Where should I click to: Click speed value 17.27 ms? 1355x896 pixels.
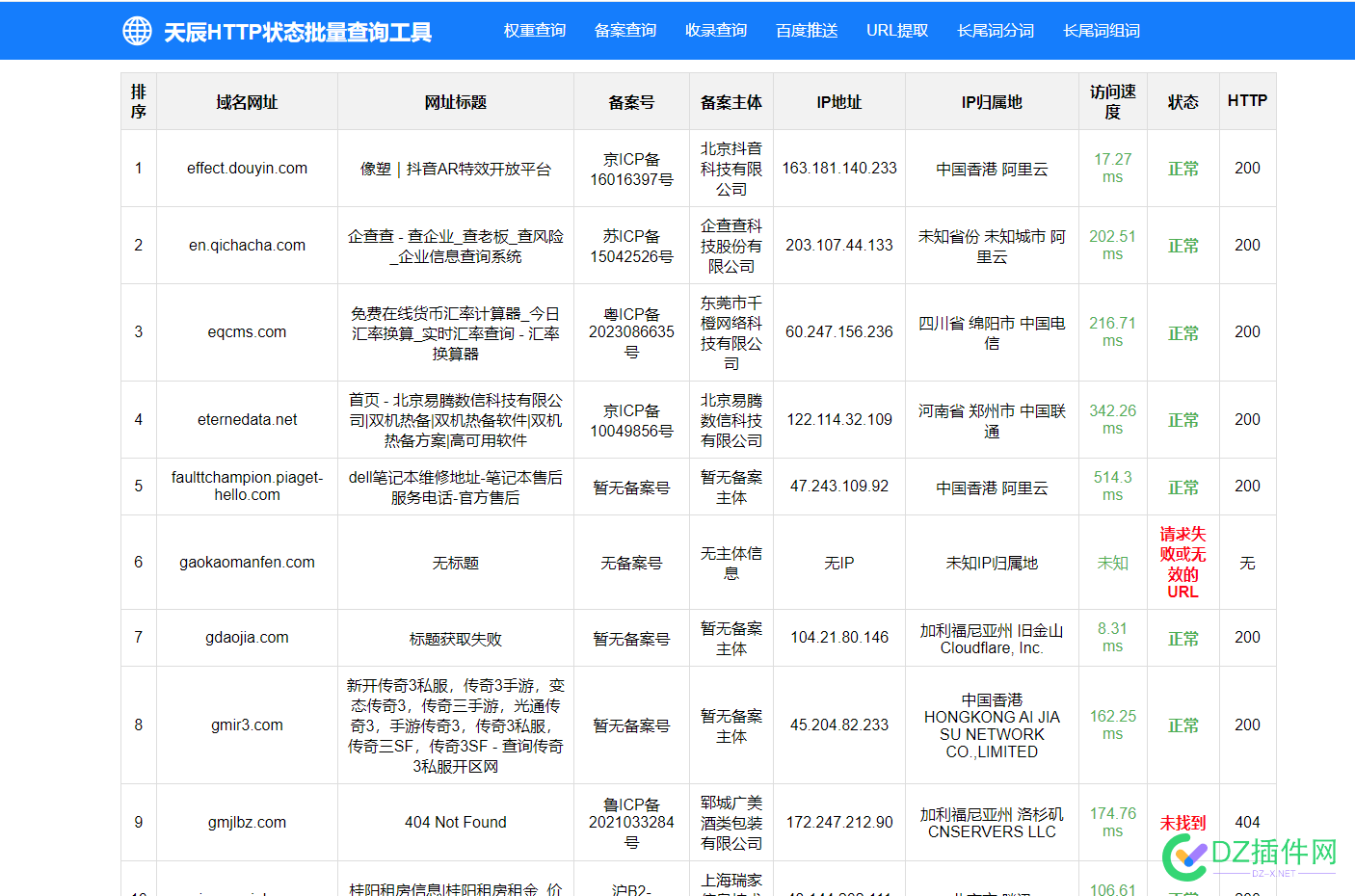[1113, 168]
